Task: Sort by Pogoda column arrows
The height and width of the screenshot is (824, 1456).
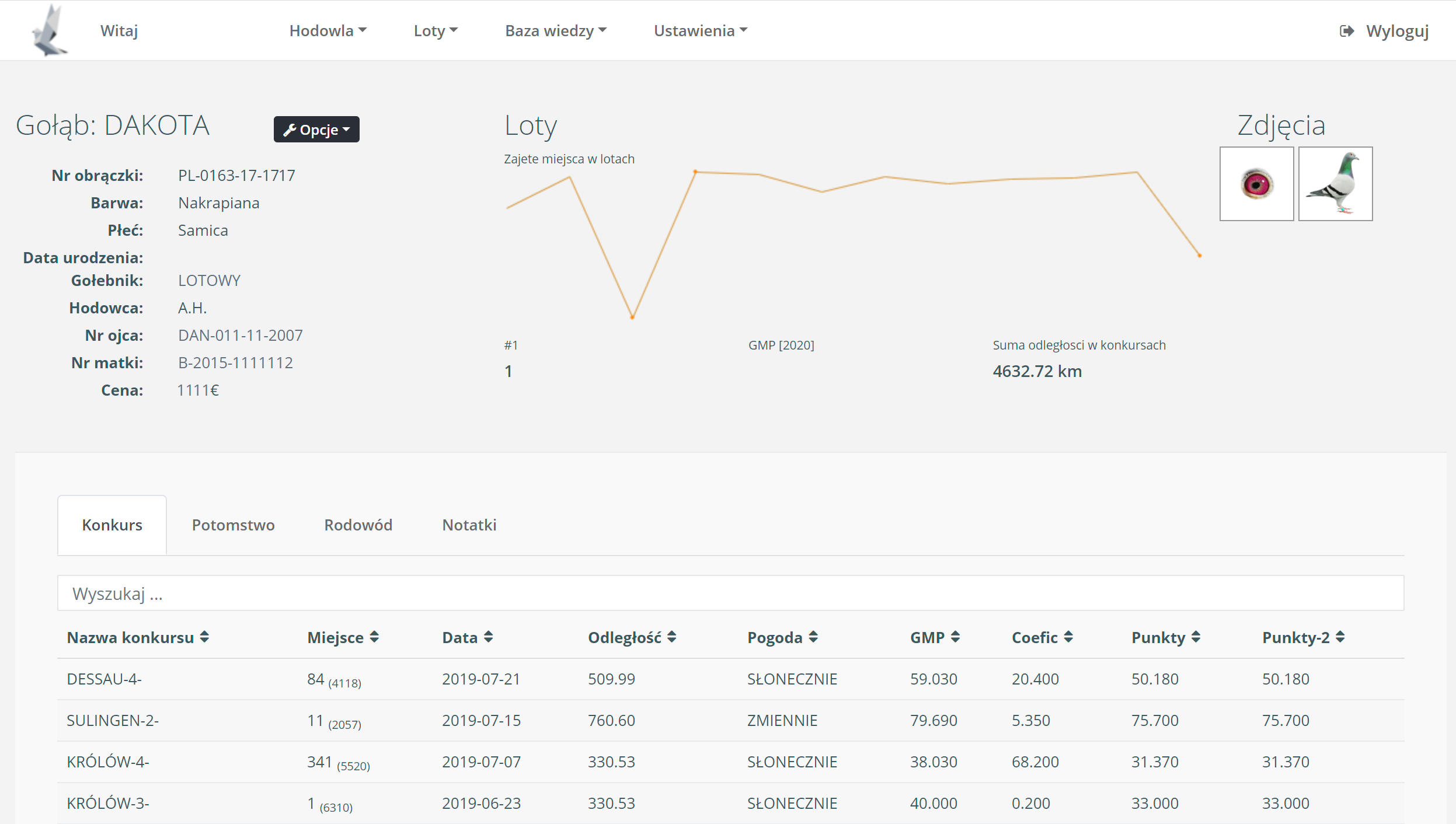Action: (x=813, y=637)
